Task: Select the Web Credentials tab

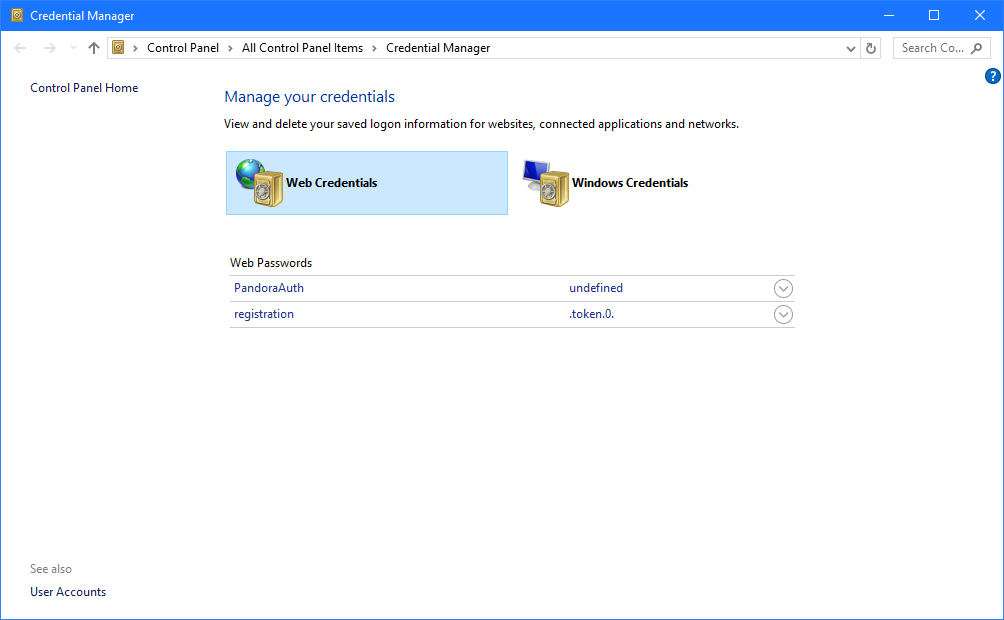Action: tap(367, 183)
